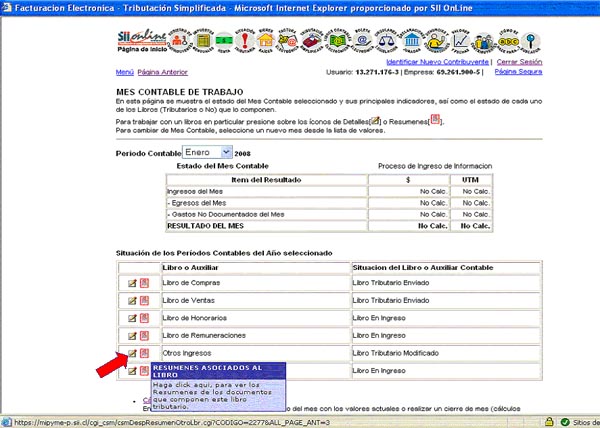600x428 pixels.
Task: Open details icon for Libro de Ventas
Action: tap(132, 301)
